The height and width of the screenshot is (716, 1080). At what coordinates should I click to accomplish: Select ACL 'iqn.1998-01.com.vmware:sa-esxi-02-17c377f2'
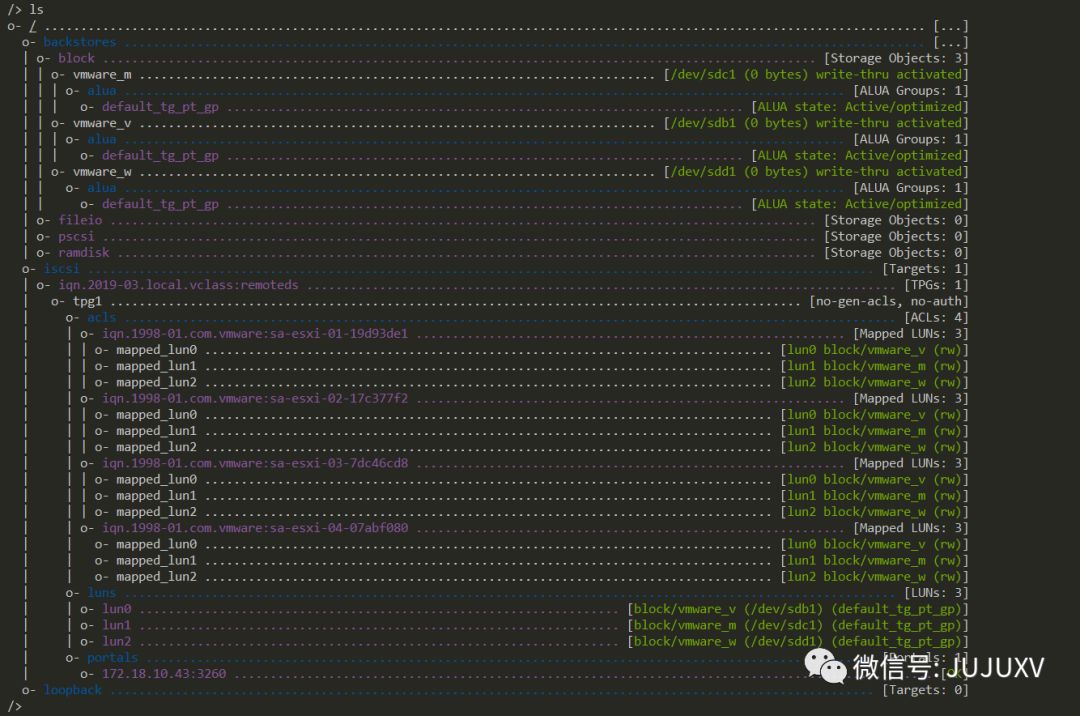tap(255, 398)
